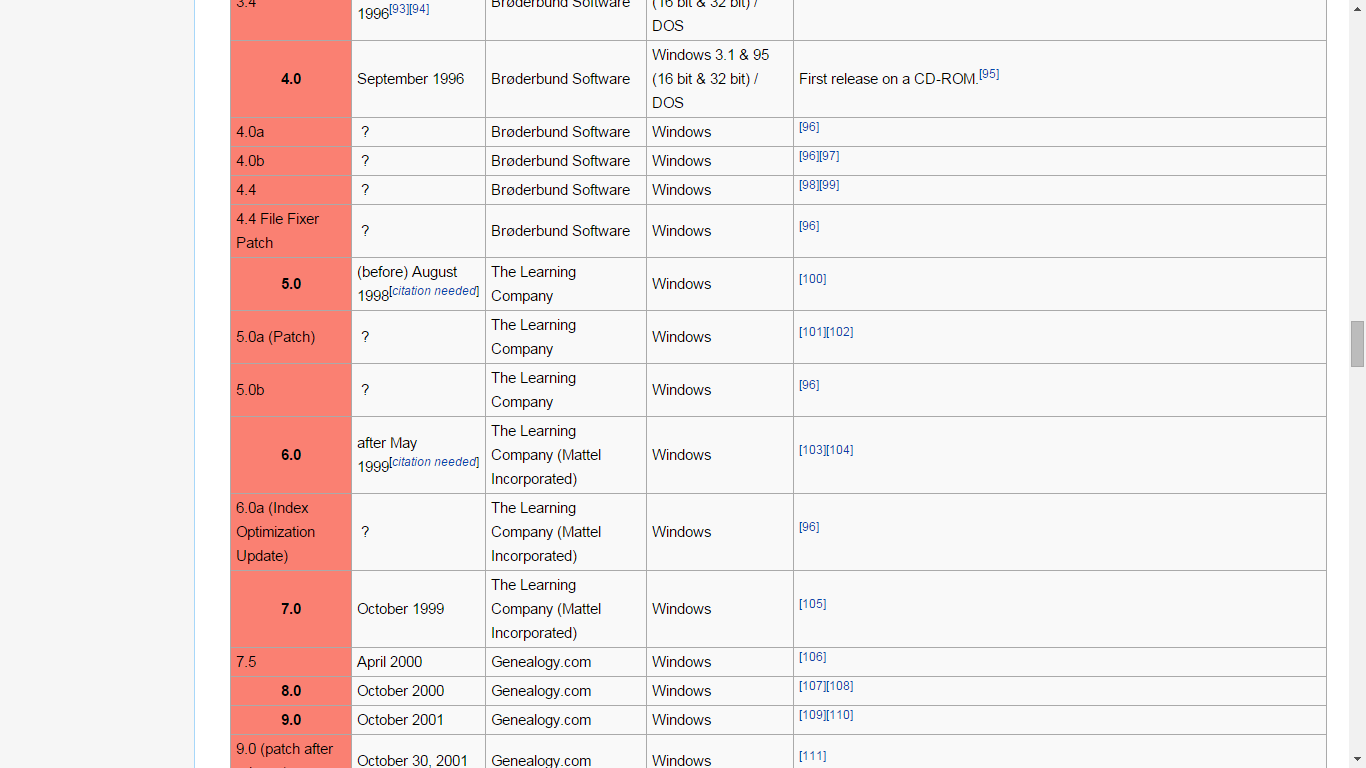
Task: Open citation [97] for version 4.0b
Action: click(831, 156)
